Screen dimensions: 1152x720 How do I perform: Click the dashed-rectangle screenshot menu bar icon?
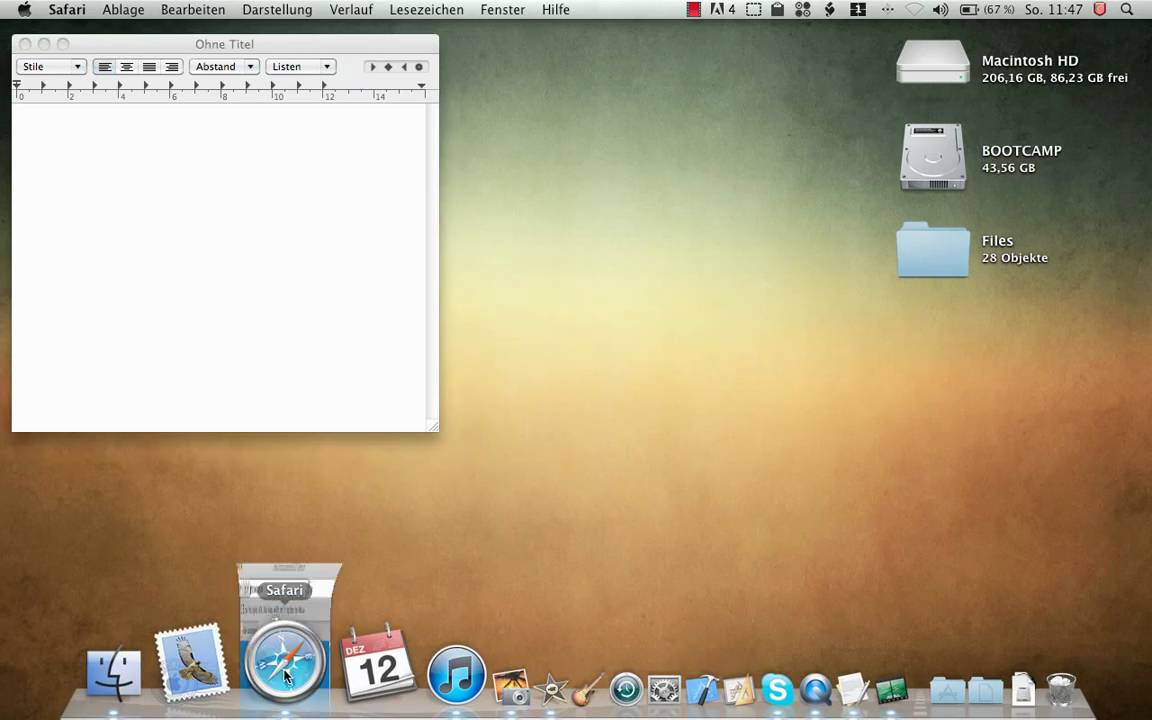pyautogui.click(x=753, y=10)
